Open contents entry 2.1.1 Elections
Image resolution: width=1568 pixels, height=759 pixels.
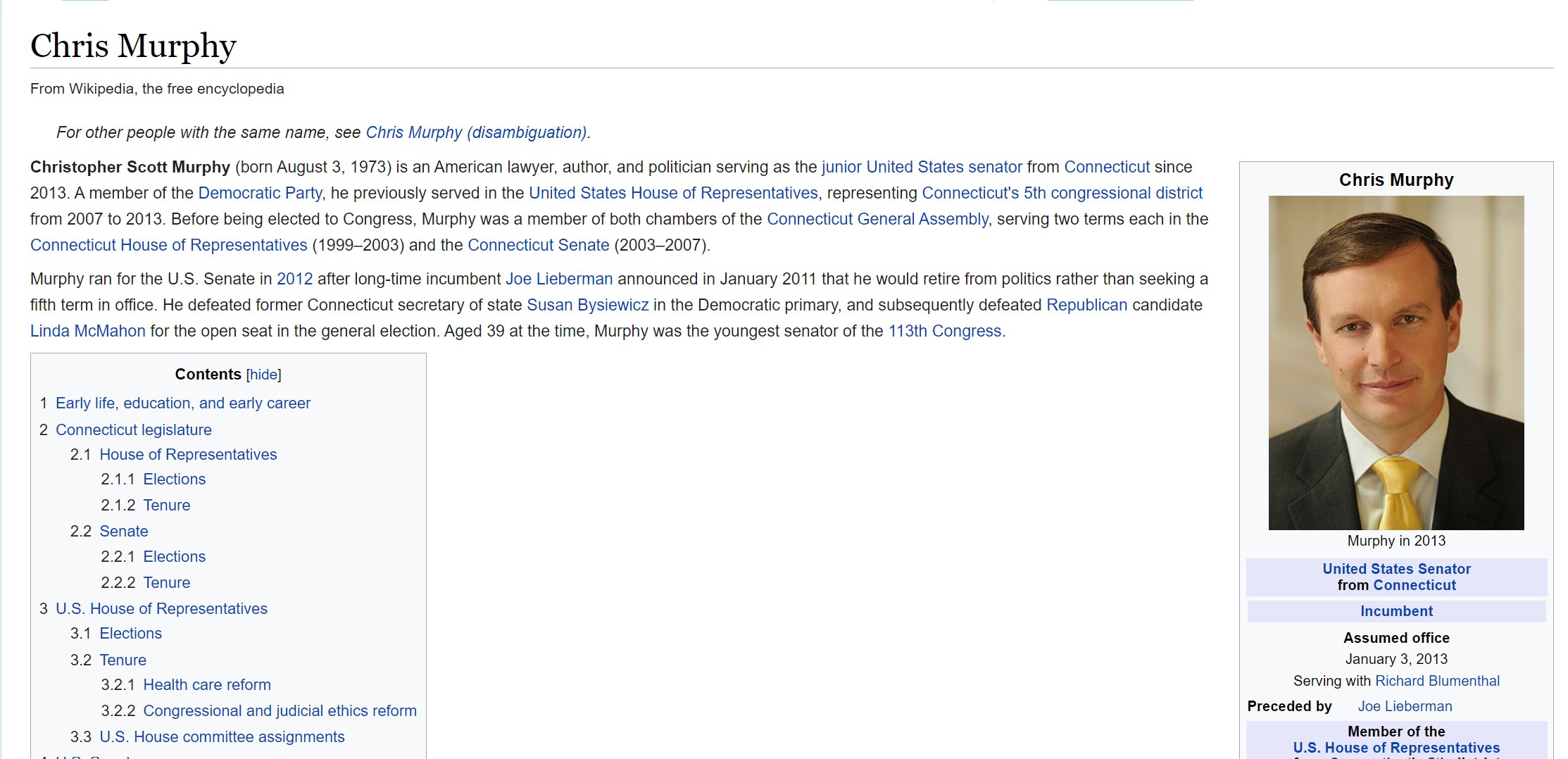175,479
